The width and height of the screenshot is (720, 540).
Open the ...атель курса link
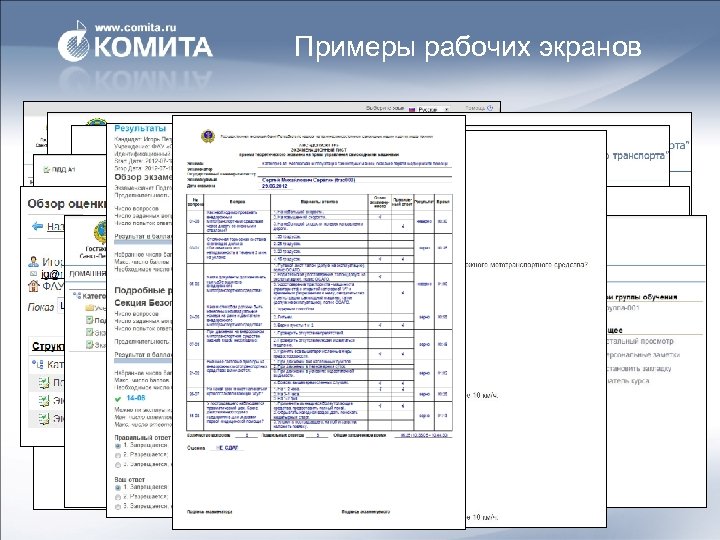pos(628,381)
